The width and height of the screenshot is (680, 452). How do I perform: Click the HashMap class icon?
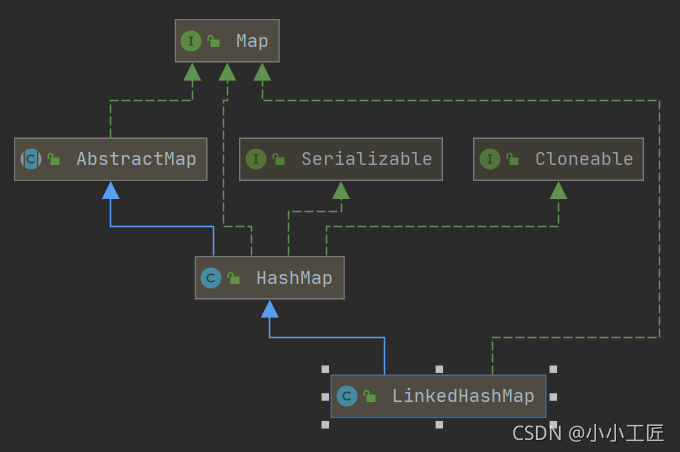(211, 278)
